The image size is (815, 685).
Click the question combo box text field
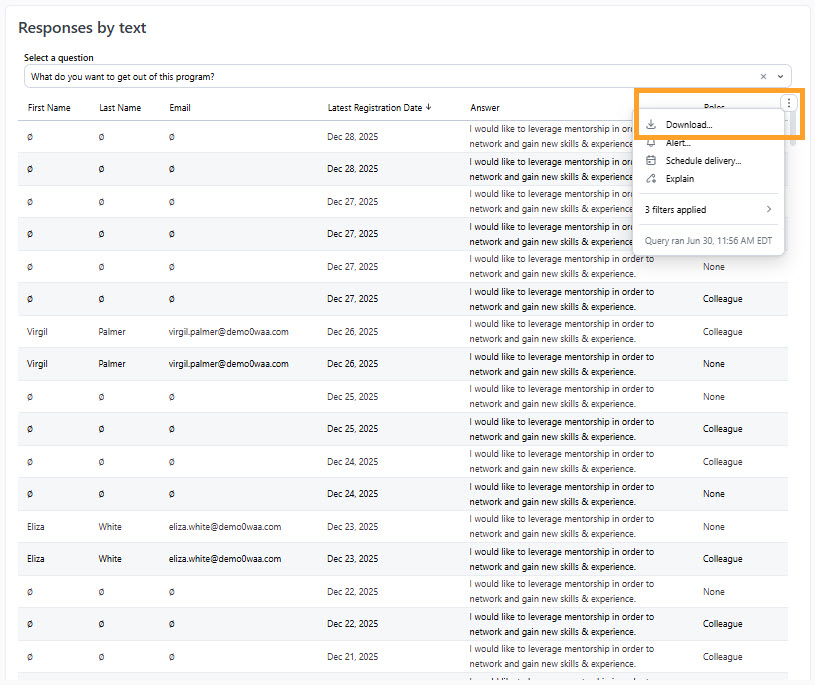pos(391,76)
